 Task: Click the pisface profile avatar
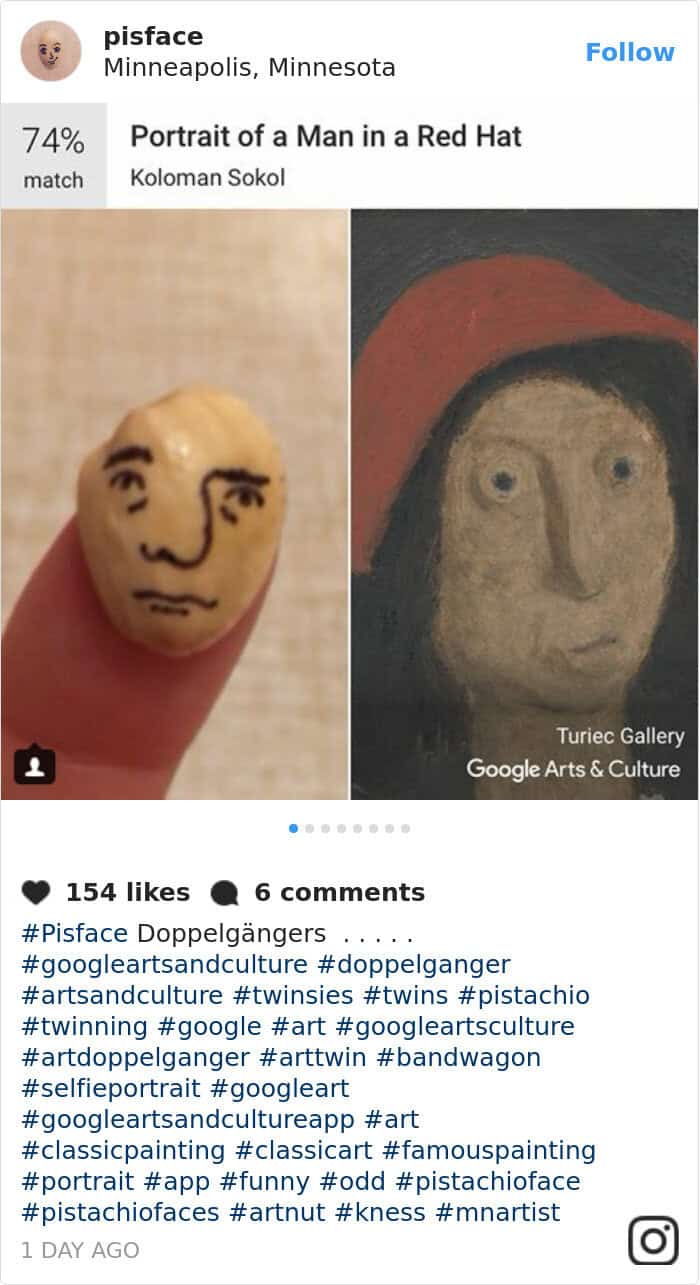coord(50,51)
